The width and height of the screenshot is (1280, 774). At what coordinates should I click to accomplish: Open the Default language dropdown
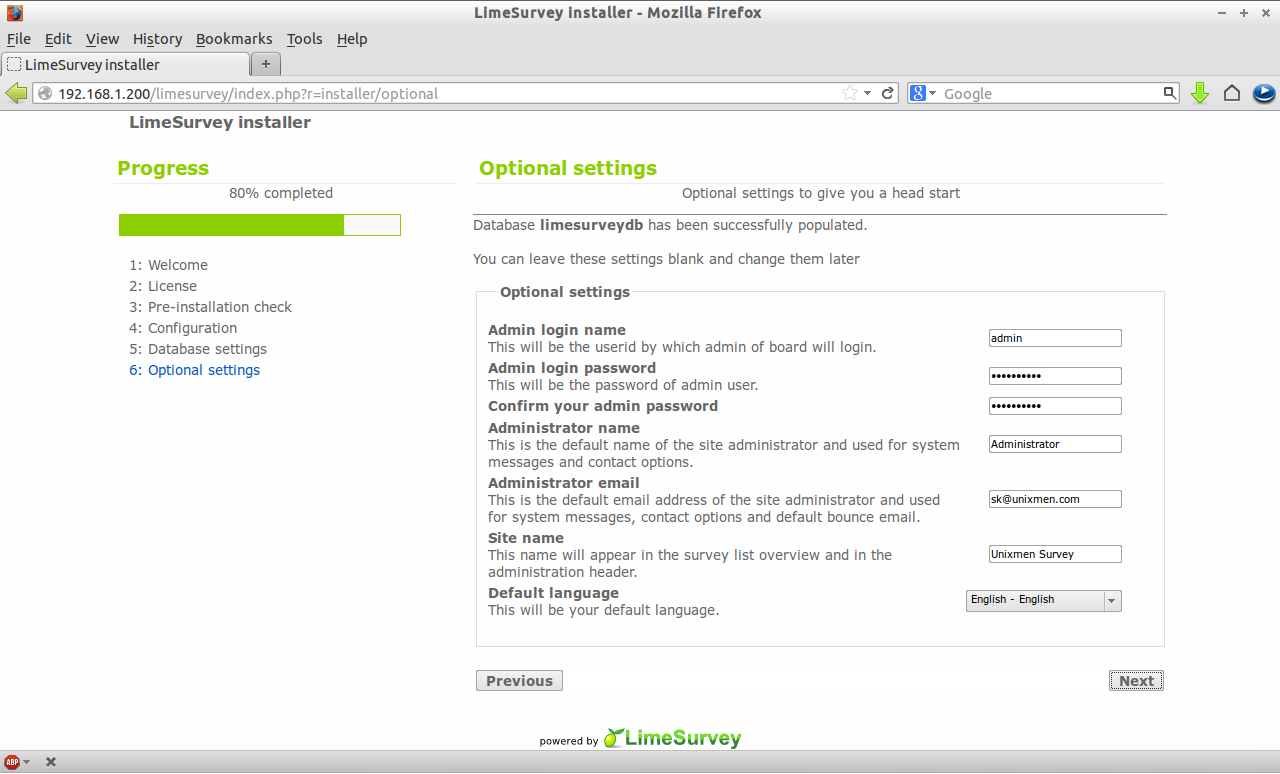click(1044, 600)
